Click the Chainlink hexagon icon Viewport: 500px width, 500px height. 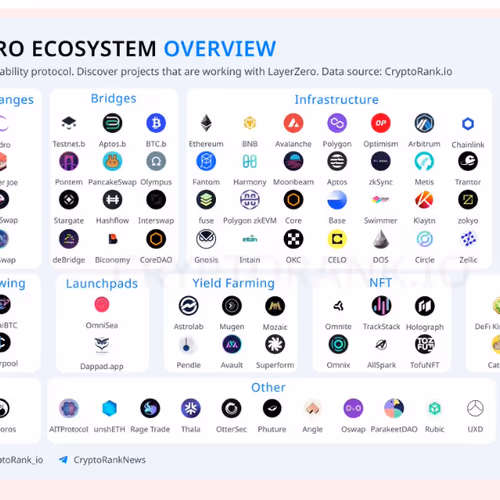point(468,124)
